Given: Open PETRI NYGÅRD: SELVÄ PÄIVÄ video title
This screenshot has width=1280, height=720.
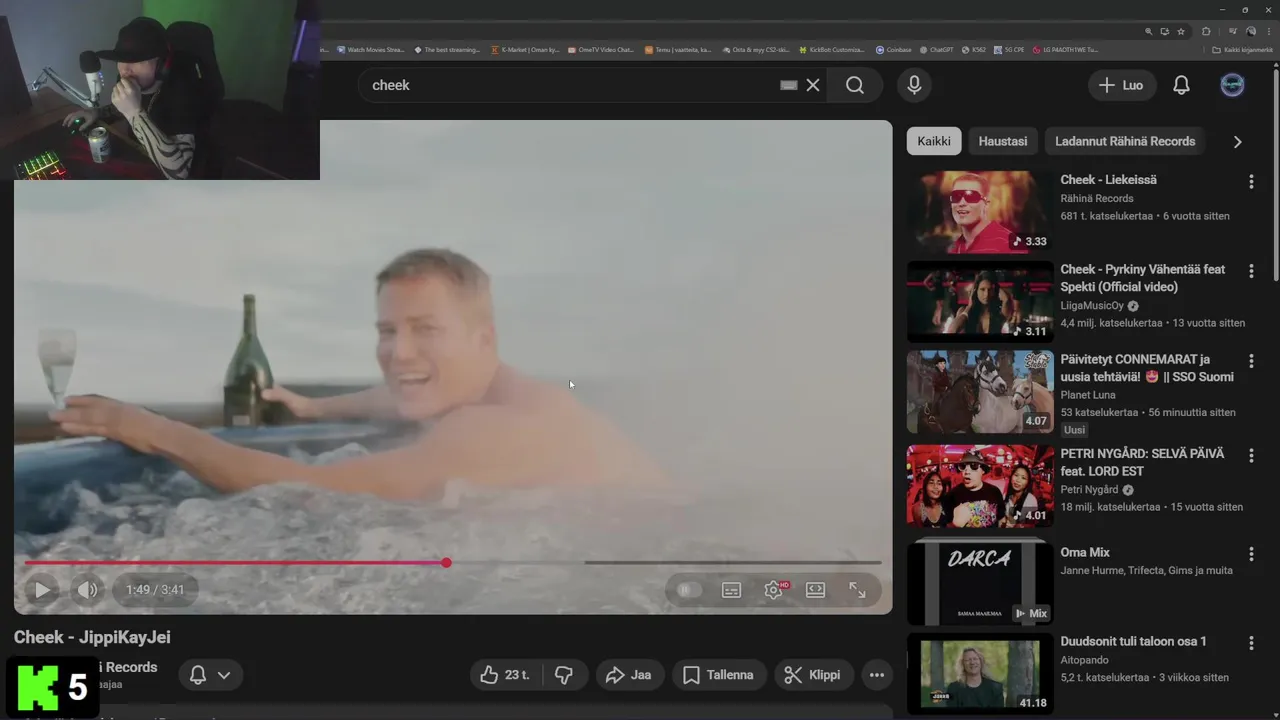Looking at the screenshot, I should pyautogui.click(x=1142, y=462).
